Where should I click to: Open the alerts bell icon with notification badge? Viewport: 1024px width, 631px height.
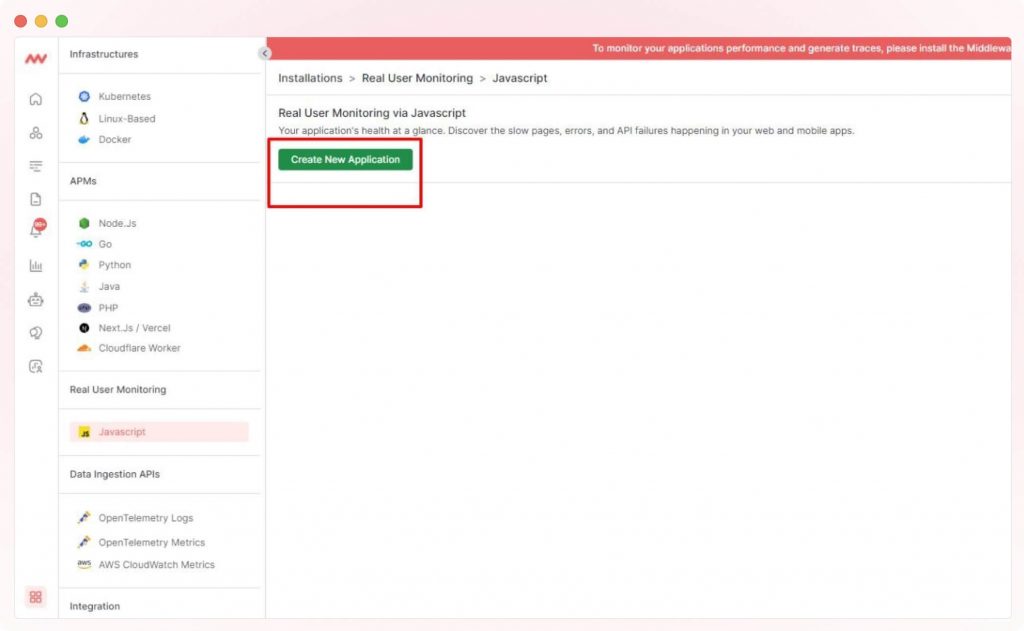pos(35,228)
